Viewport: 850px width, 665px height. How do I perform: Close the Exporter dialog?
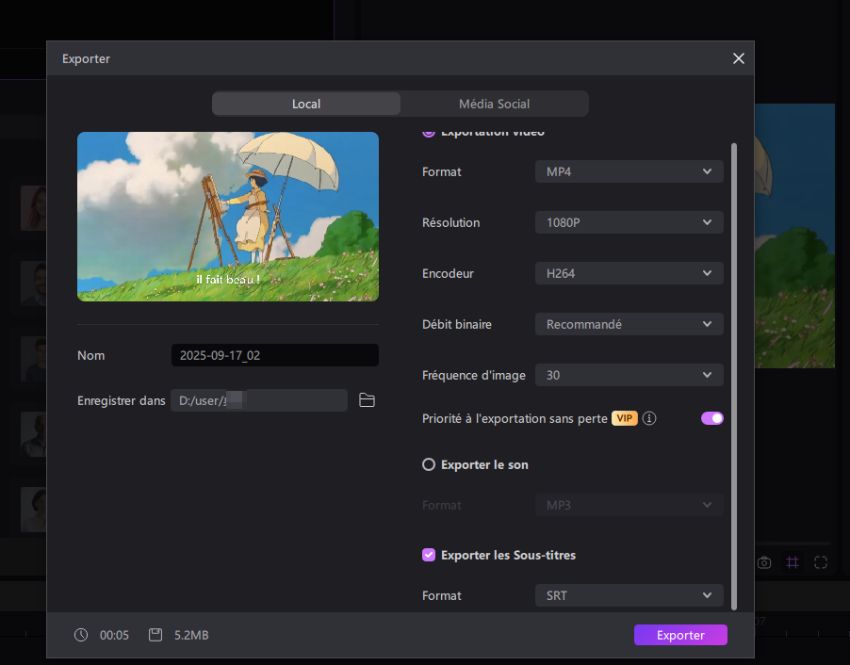738,58
